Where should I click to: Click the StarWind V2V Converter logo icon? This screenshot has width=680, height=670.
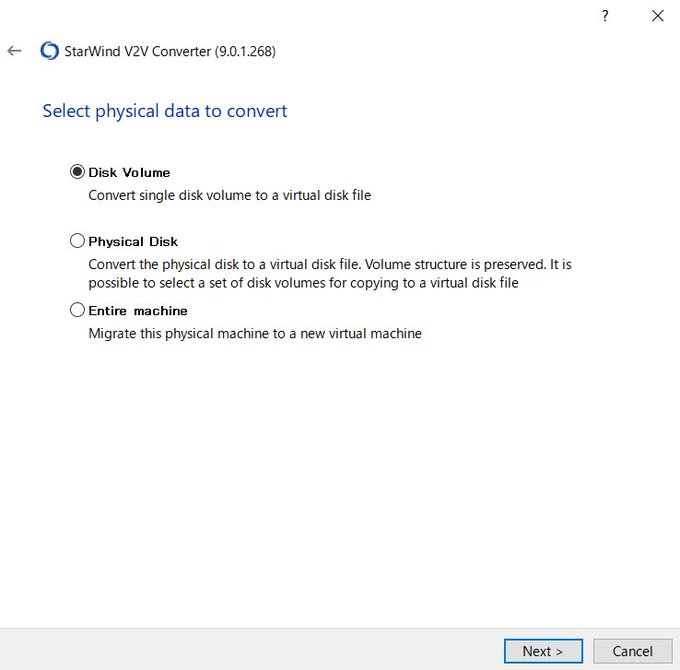(49, 51)
